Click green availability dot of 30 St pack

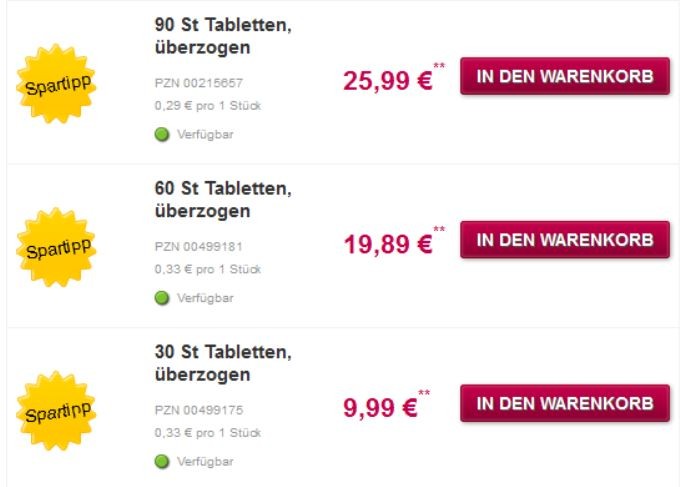tap(162, 461)
